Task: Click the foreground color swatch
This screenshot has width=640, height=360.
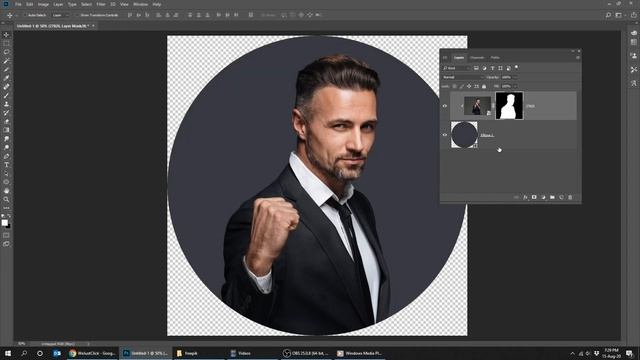Action: 4,222
